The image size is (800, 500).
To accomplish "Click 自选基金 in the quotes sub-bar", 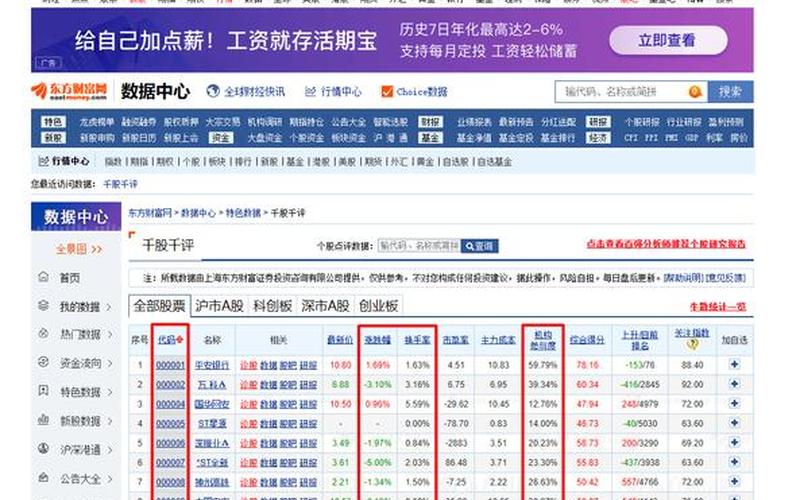I will [494, 162].
